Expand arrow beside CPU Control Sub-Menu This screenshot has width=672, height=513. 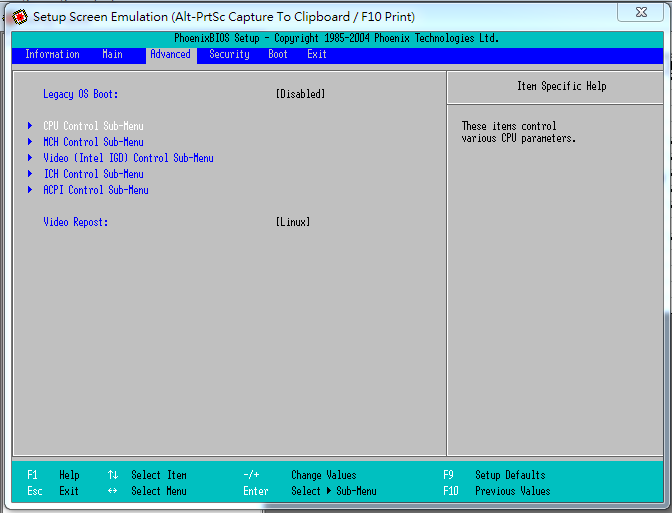(x=30, y=126)
